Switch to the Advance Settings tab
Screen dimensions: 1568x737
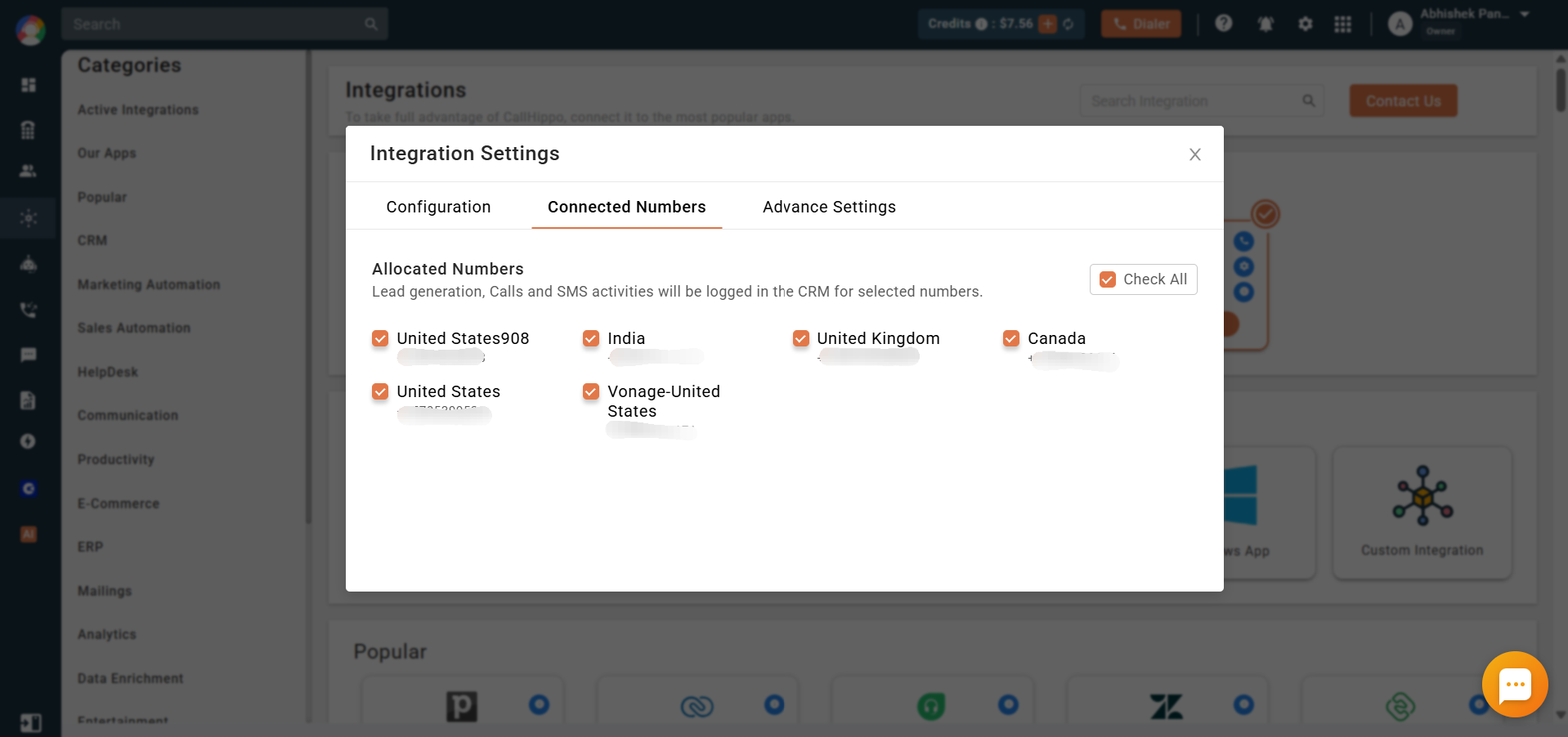(x=829, y=207)
